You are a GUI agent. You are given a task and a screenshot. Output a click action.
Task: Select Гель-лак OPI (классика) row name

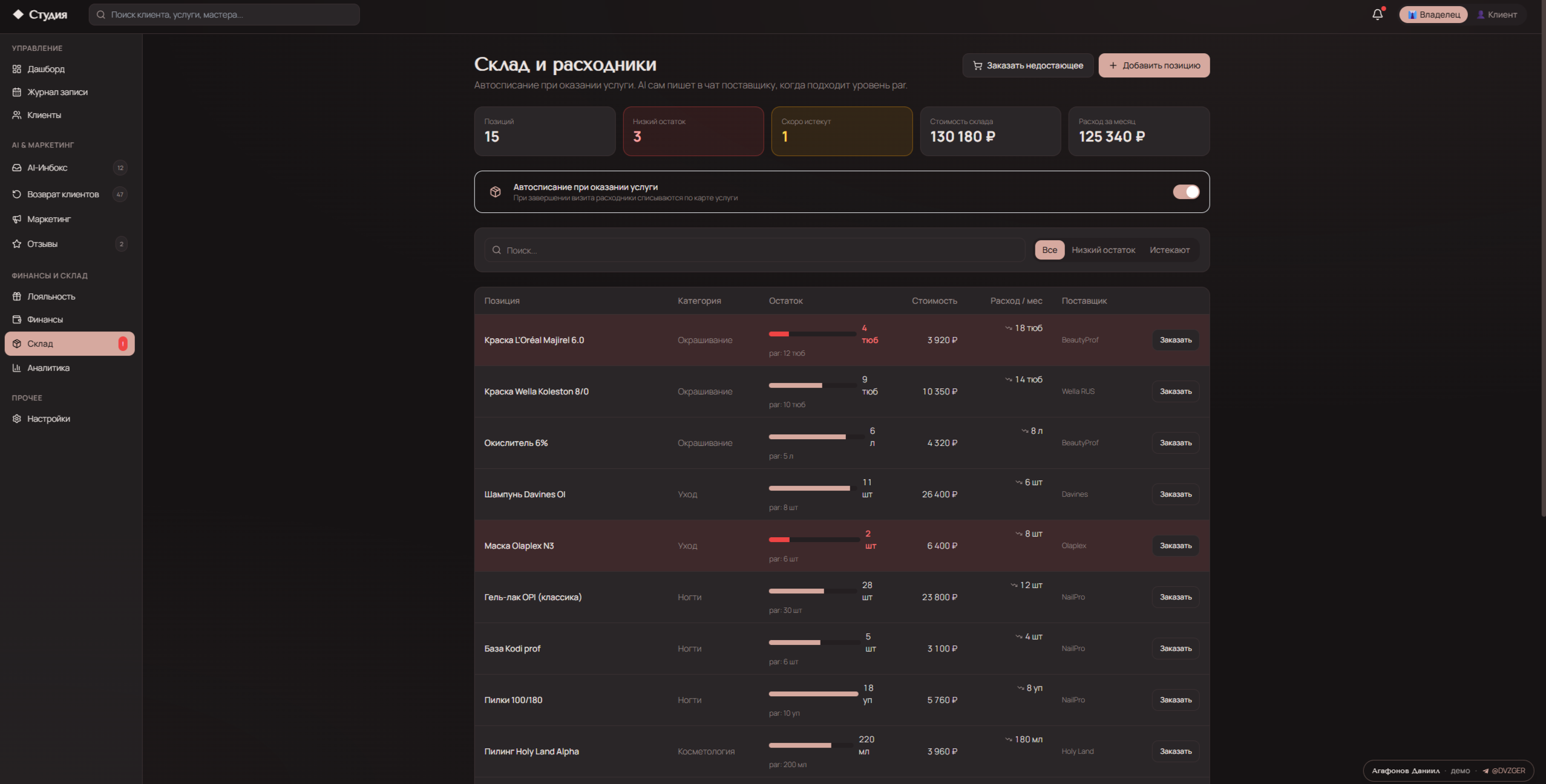532,597
